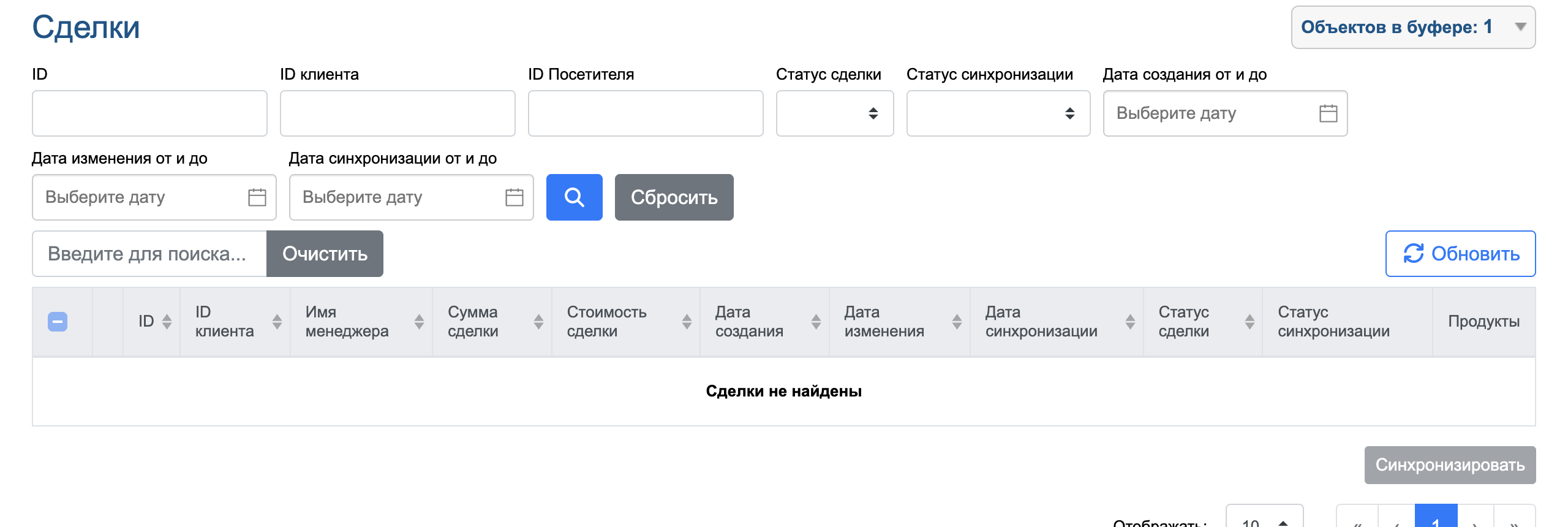This screenshot has height=527, width=1568.
Task: Open Статус синхронизации filter dropdown
Action: coord(998,113)
